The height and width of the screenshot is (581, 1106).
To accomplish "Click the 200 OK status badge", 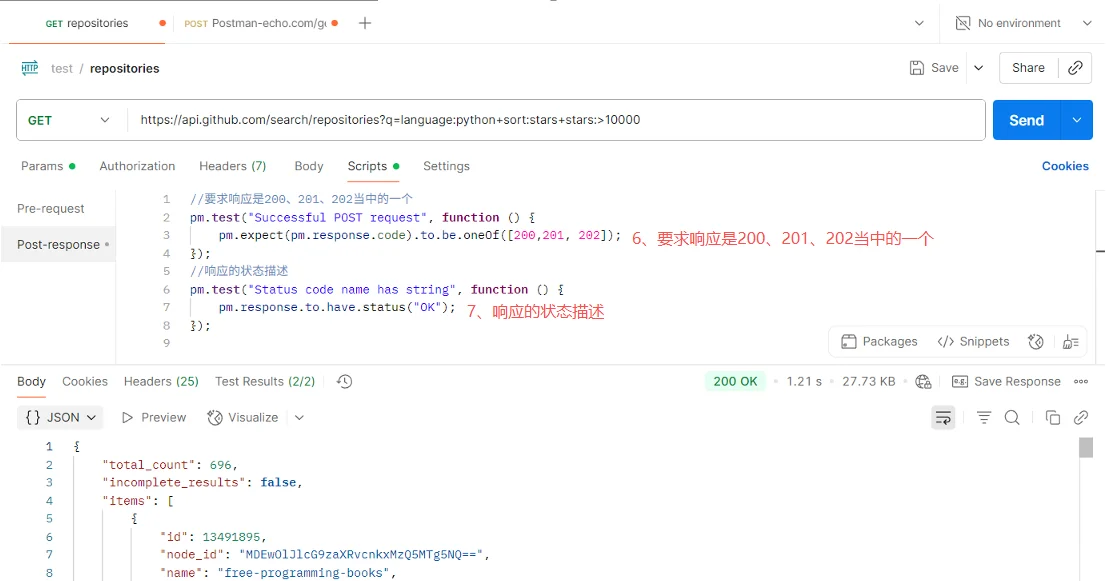I will [735, 381].
